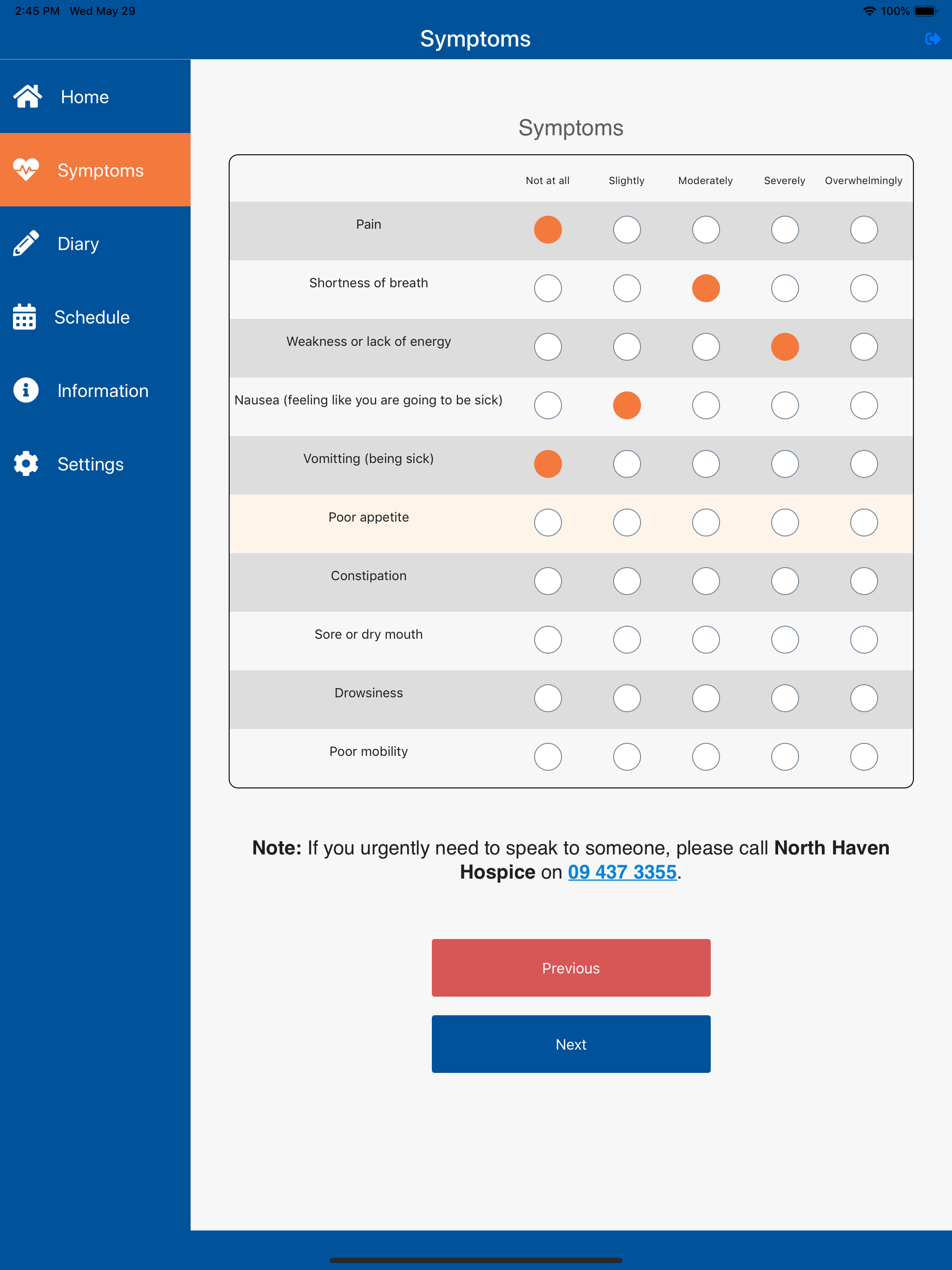Open the Schedule menu item
The image size is (952, 1270).
coord(95,317)
